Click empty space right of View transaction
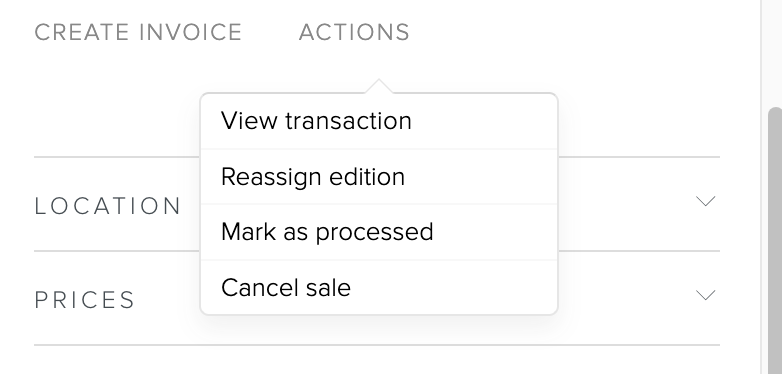 (484, 121)
